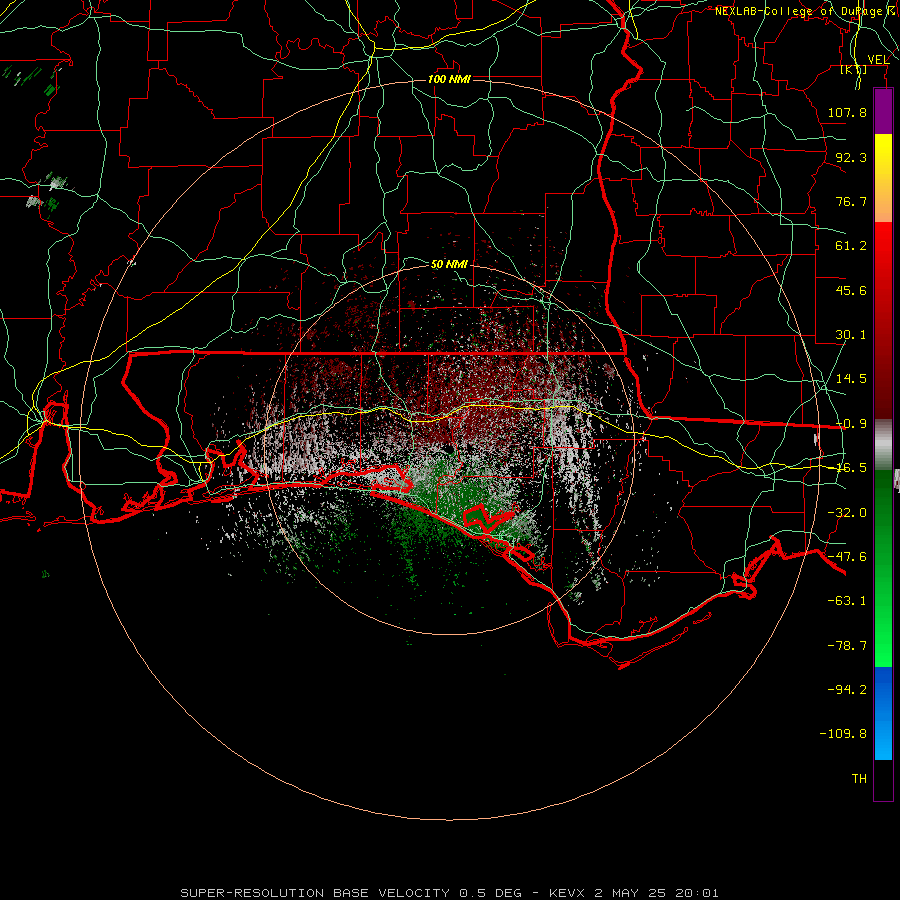This screenshot has height=900, width=900.
Task: Select the 30.1 legend value
Action: tap(851, 335)
